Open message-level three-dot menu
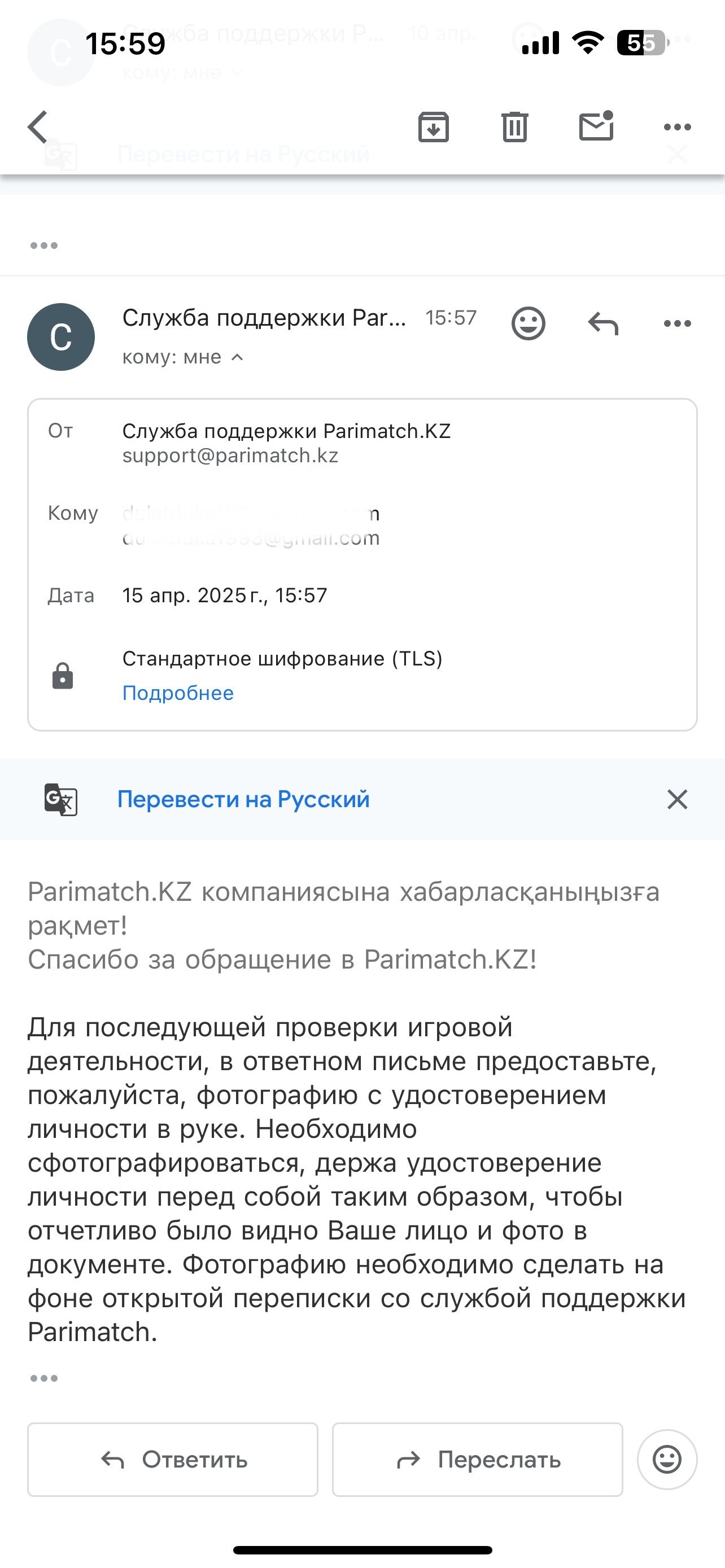Image resolution: width=725 pixels, height=1568 pixels. point(677,323)
